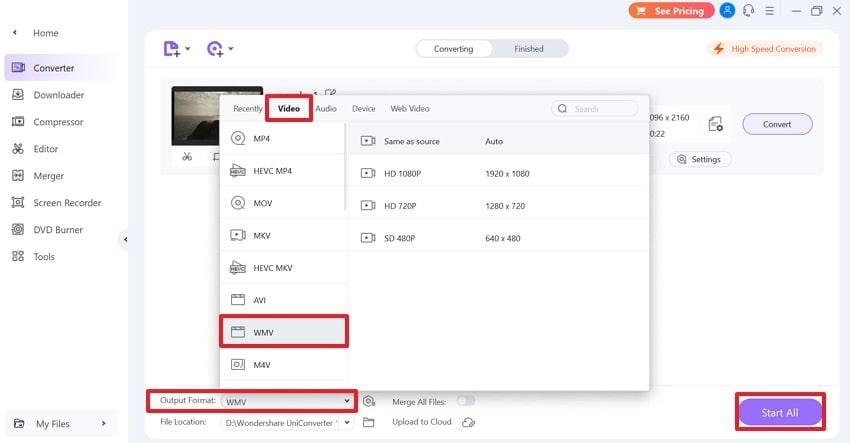This screenshot has width=850, height=443.
Task: Open the Settings button for file
Action: [x=700, y=159]
